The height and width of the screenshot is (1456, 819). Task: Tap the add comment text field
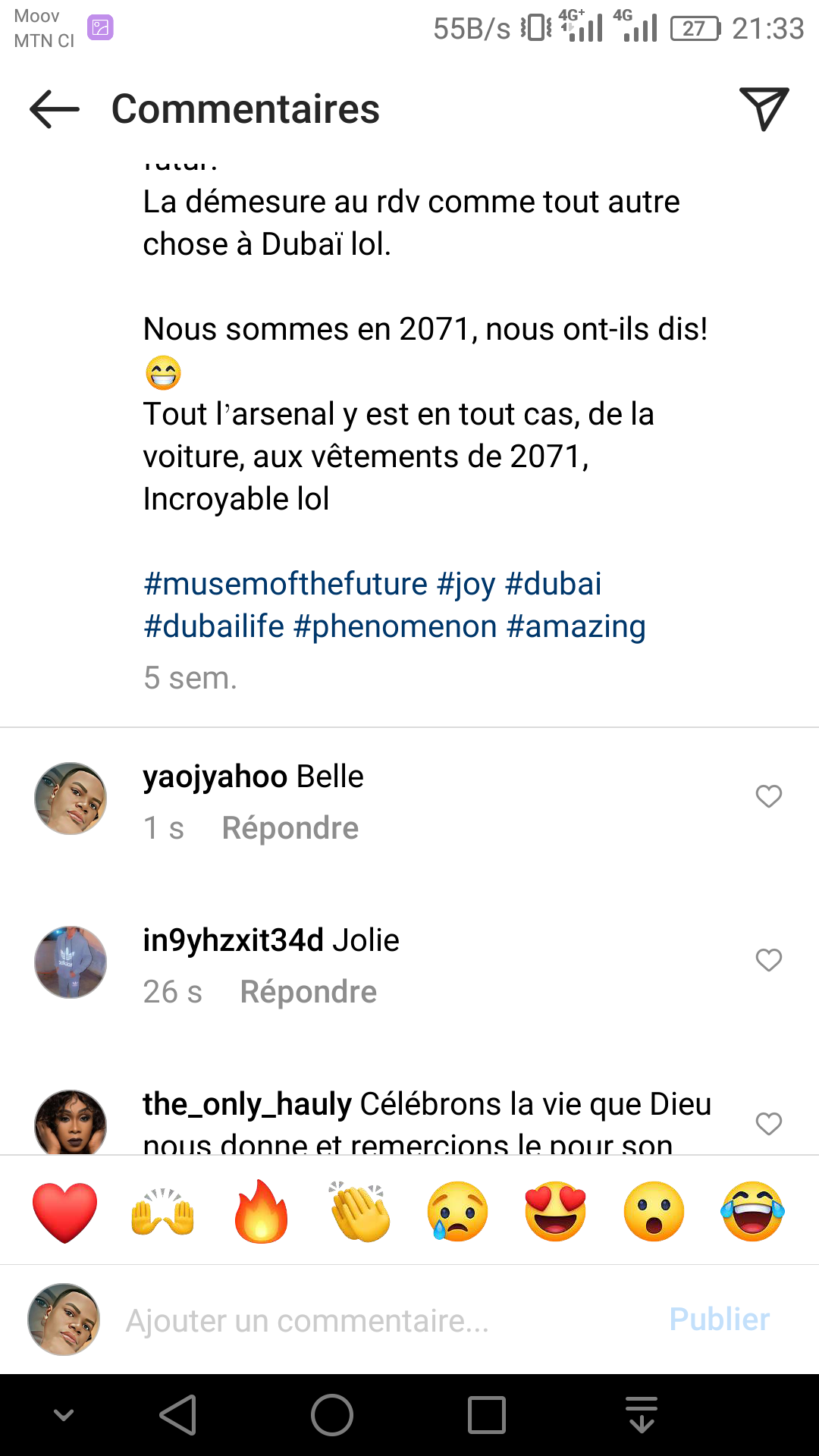(x=379, y=1320)
